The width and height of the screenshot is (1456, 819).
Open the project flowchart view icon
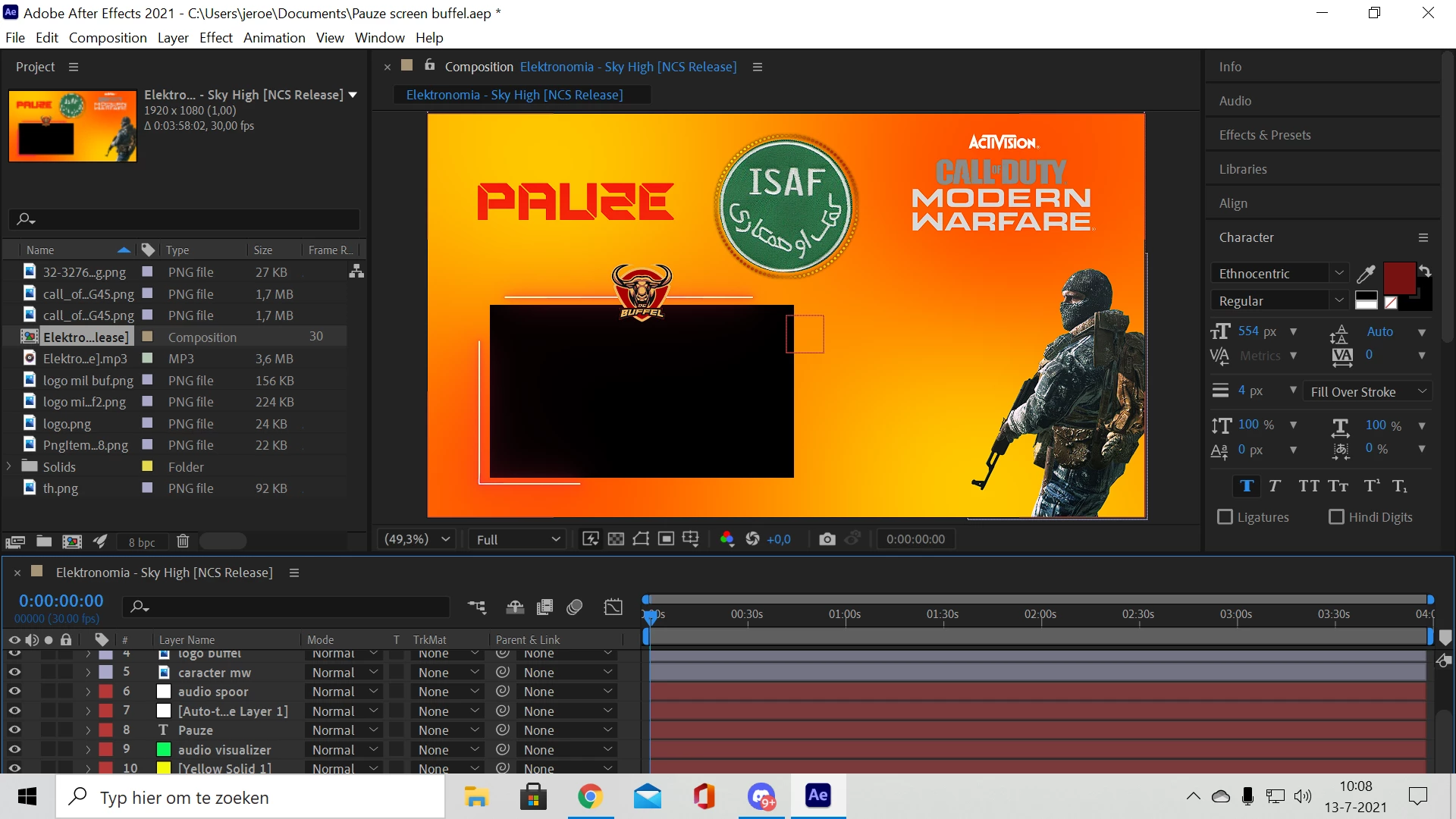point(356,271)
